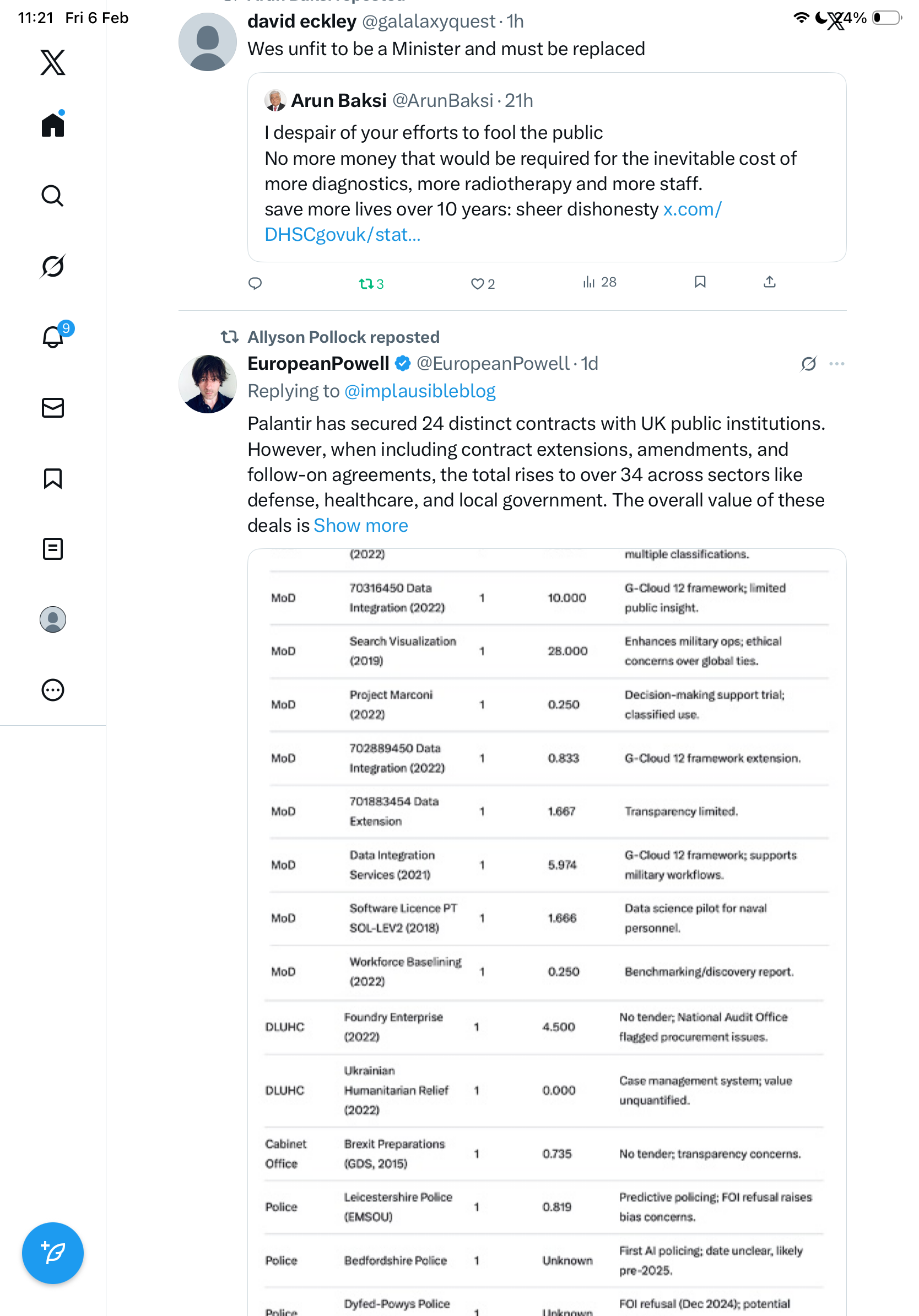Screen dimensions: 919x1316
Task: Open the sidebar profile avatar
Action: point(53,619)
